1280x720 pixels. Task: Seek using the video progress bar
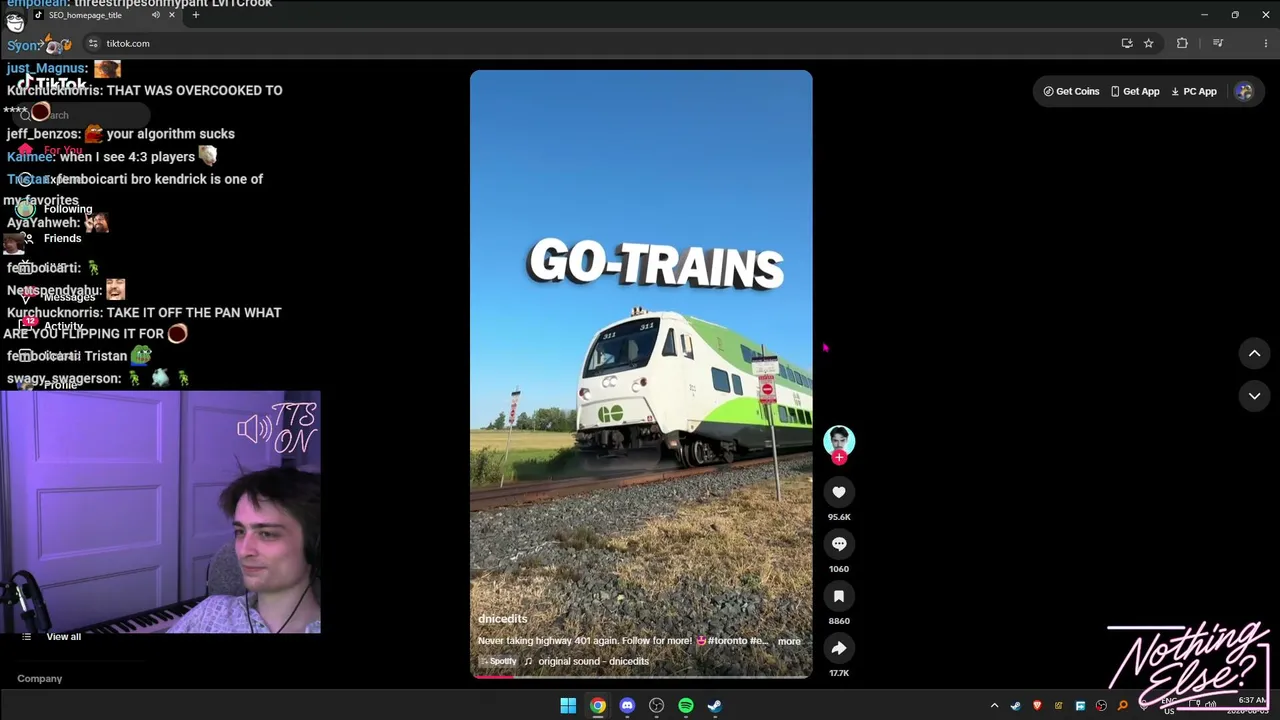[x=641, y=677]
